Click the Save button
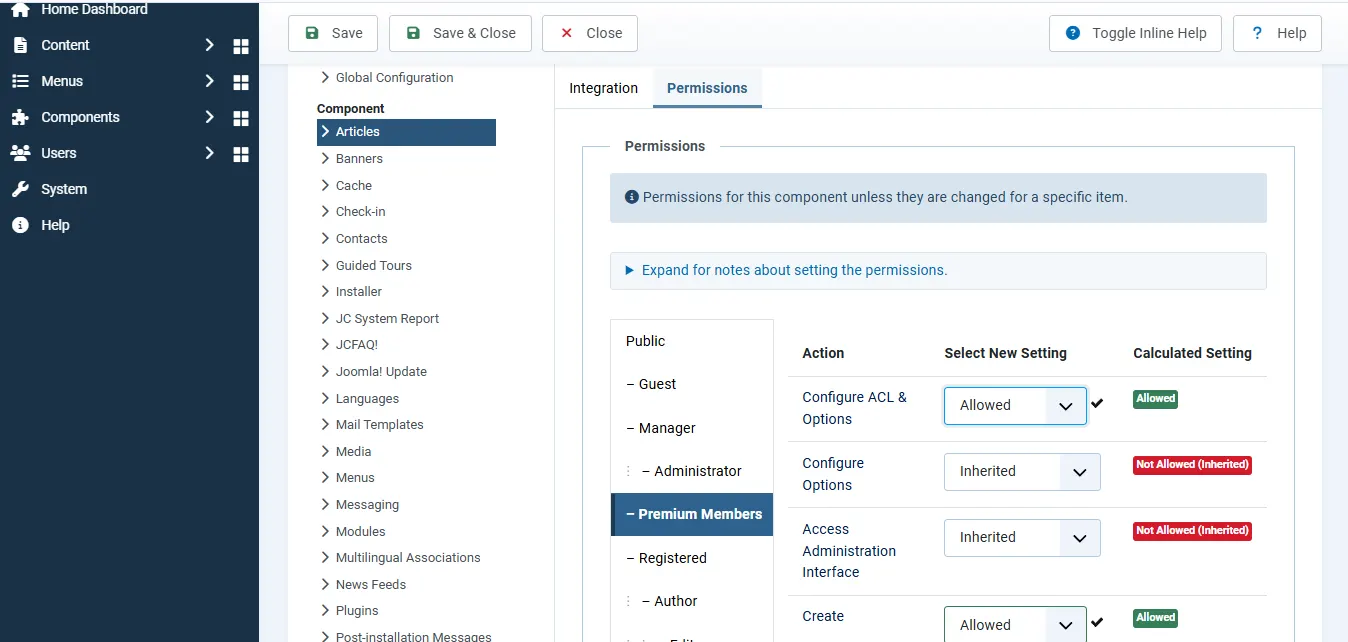This screenshot has width=1348, height=642. pyautogui.click(x=333, y=33)
